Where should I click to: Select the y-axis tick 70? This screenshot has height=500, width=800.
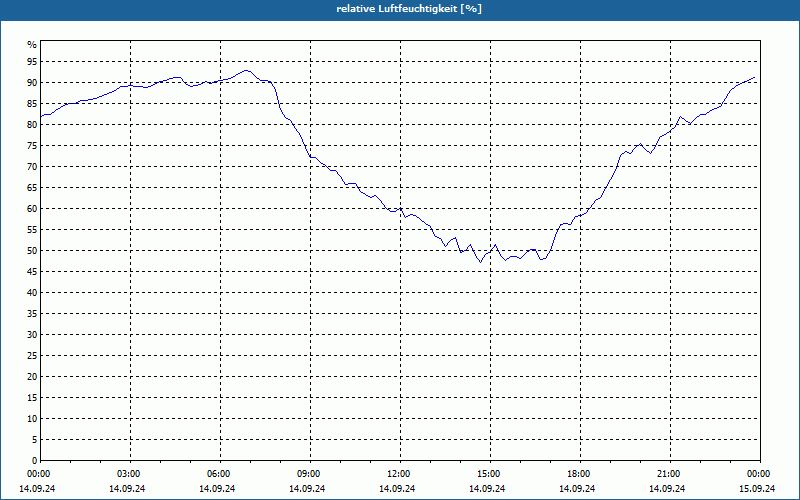[32, 167]
